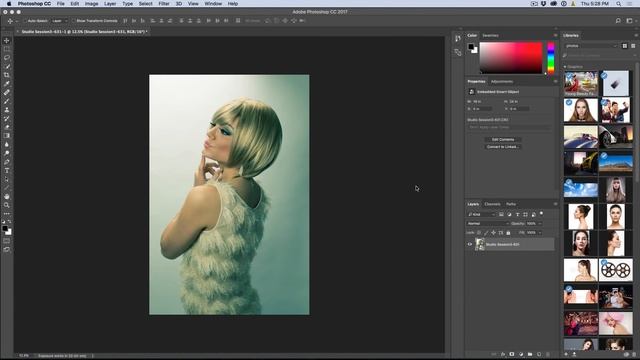
Task: Select the Pen tool
Action: point(7,162)
